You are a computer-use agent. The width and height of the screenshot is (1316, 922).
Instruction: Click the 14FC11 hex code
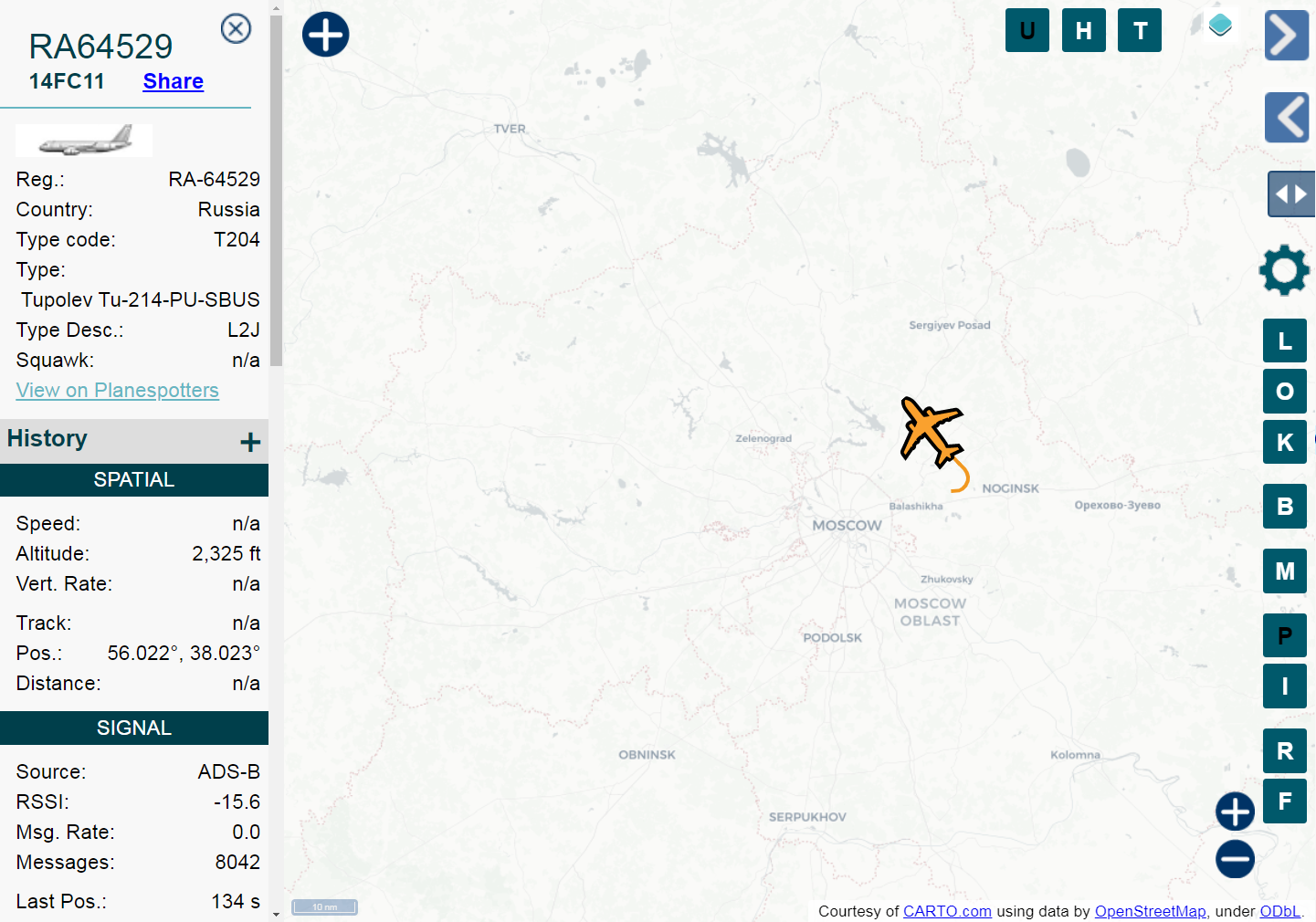(67, 81)
